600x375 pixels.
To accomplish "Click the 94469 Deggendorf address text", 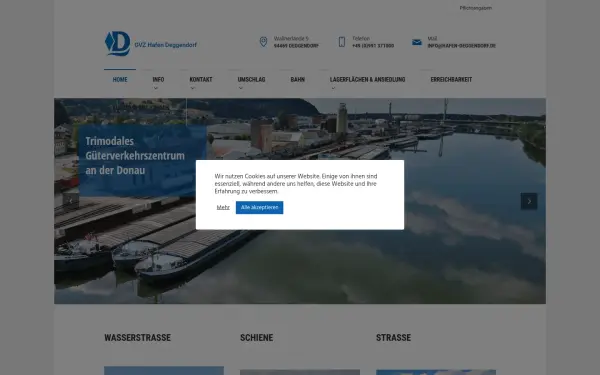I will coord(296,46).
